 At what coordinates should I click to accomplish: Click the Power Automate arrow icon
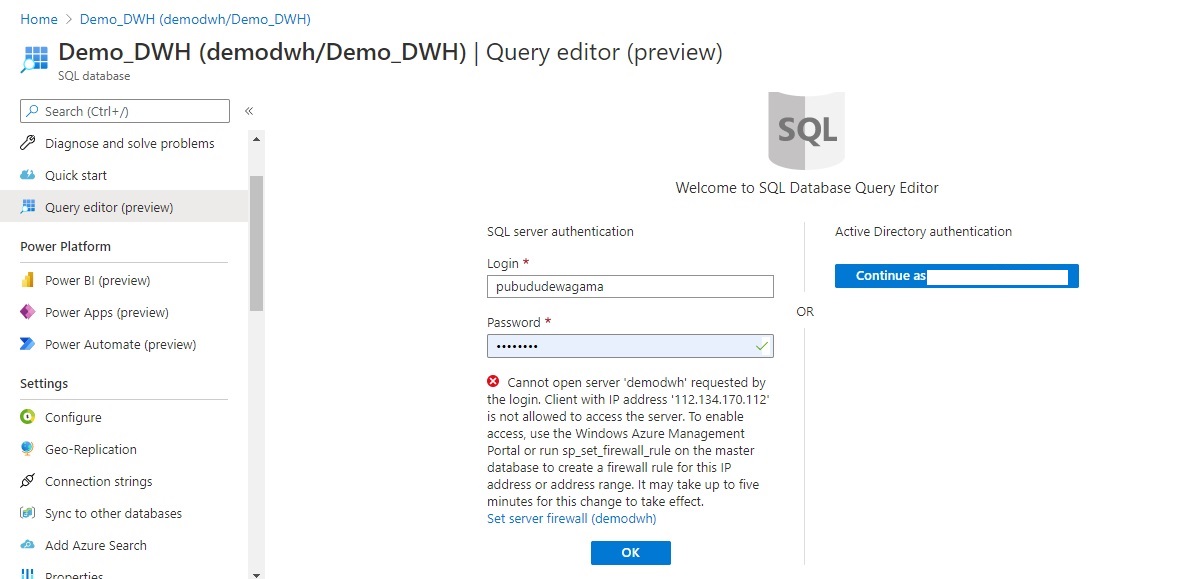pos(27,344)
